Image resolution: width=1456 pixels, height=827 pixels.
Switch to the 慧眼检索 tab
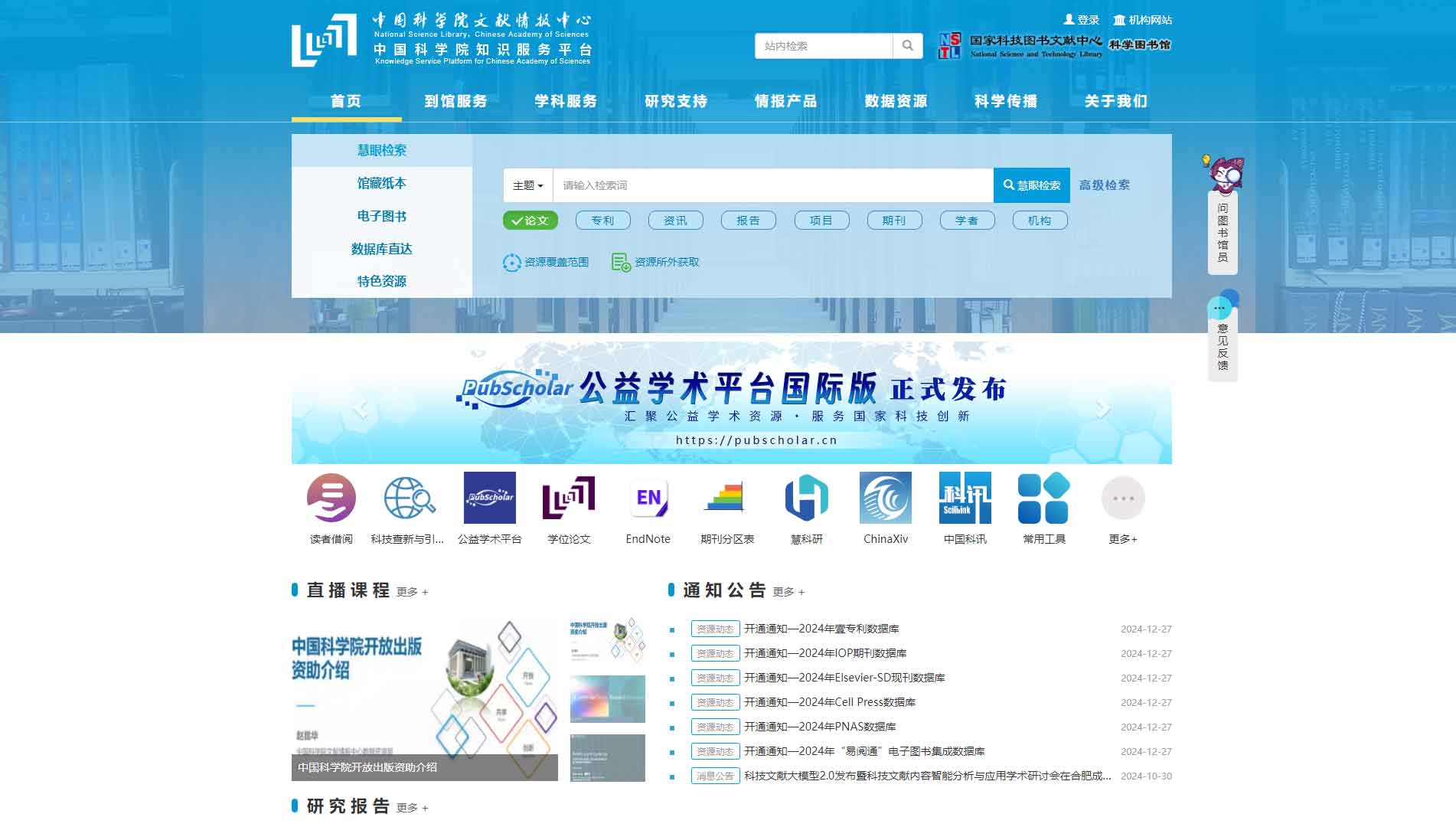(x=382, y=150)
